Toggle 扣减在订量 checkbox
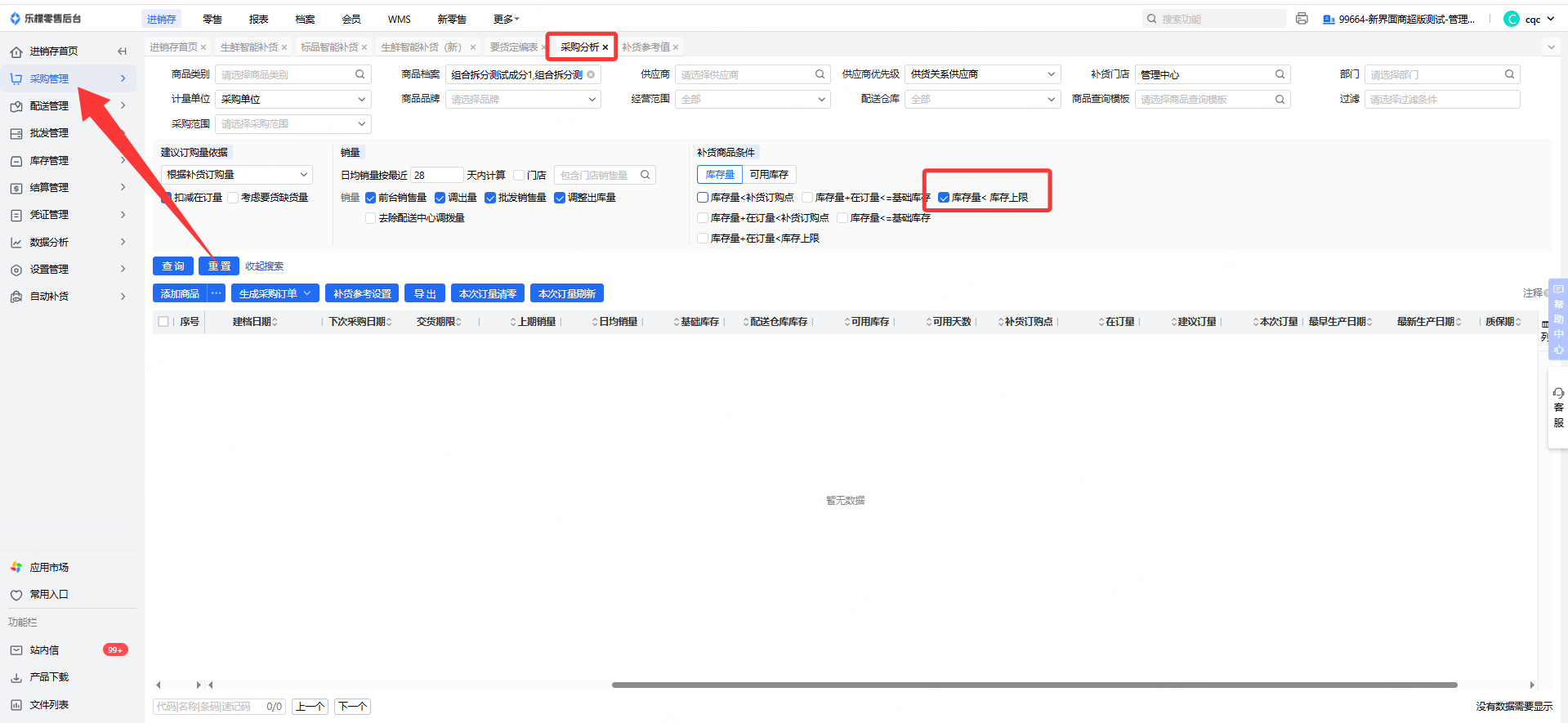Image resolution: width=1568 pixels, height=723 pixels. pos(166,198)
